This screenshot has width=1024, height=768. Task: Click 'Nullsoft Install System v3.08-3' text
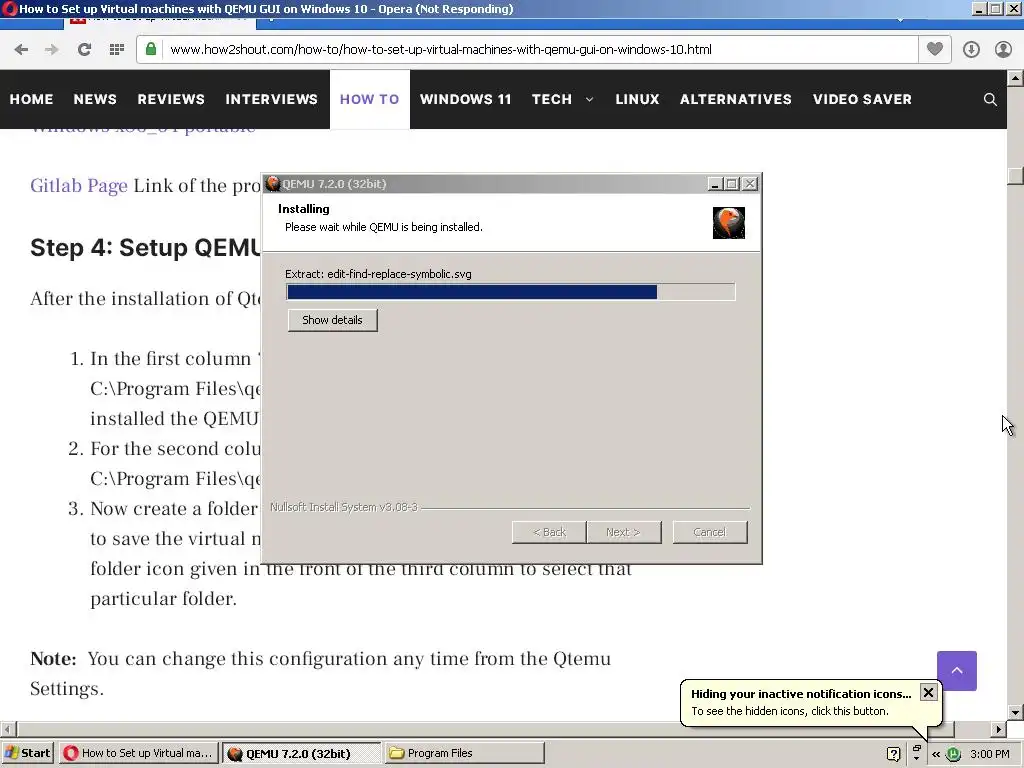point(344,507)
